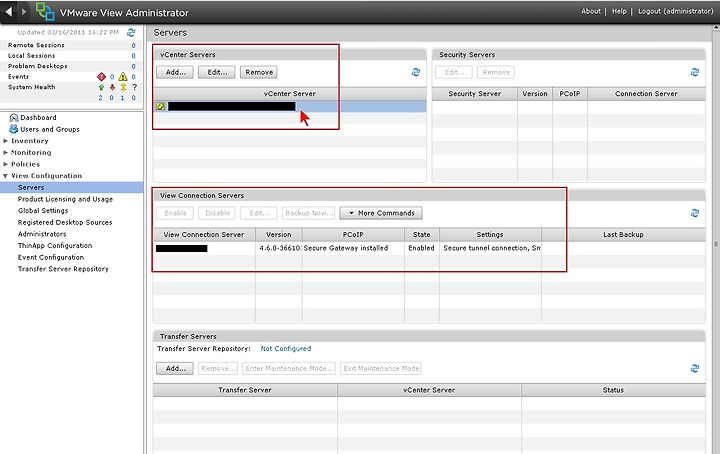The height and width of the screenshot is (454, 720).
Task: Click Logout (administrator) link
Action: click(x=676, y=11)
